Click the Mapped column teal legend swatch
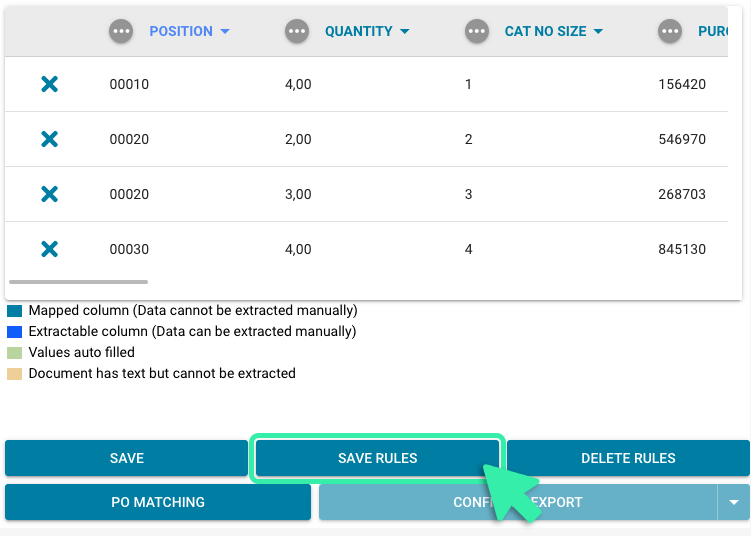751x536 pixels. coord(14,311)
